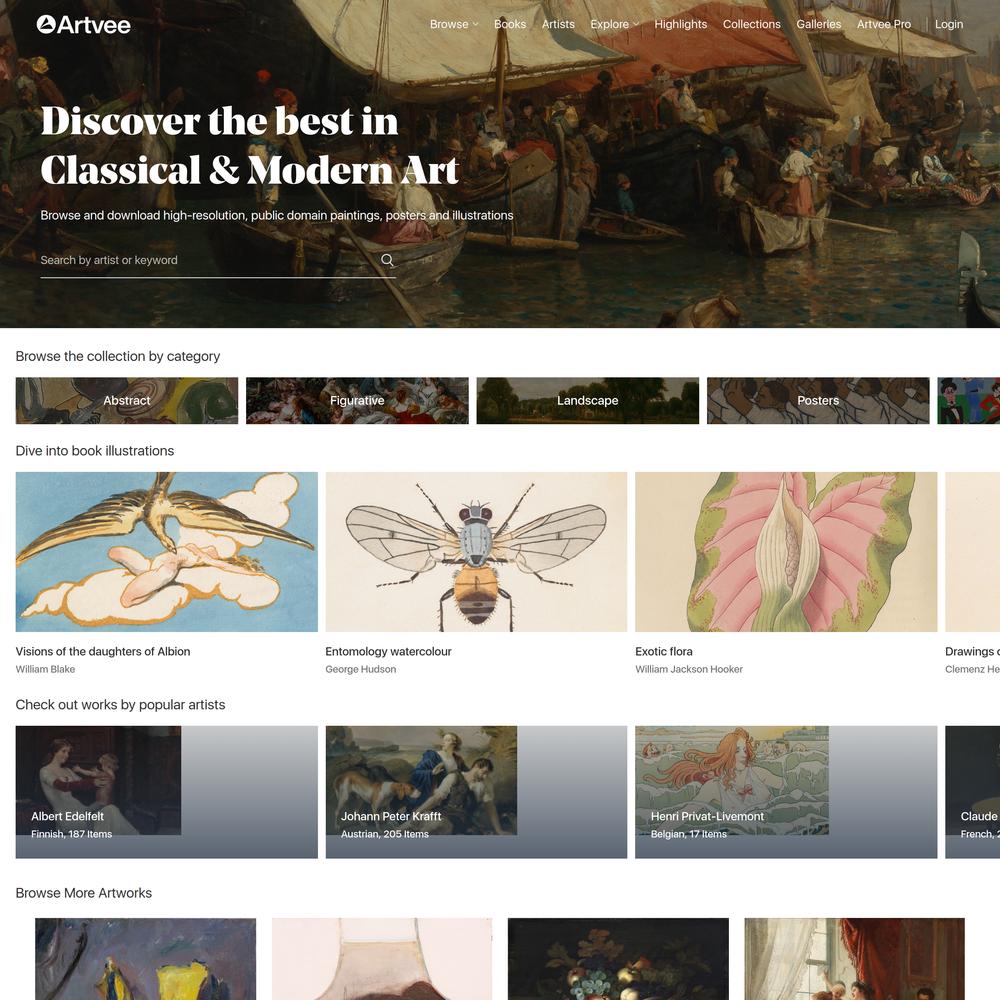1000x1000 pixels.
Task: Click the Login link
Action: pyautogui.click(x=948, y=24)
